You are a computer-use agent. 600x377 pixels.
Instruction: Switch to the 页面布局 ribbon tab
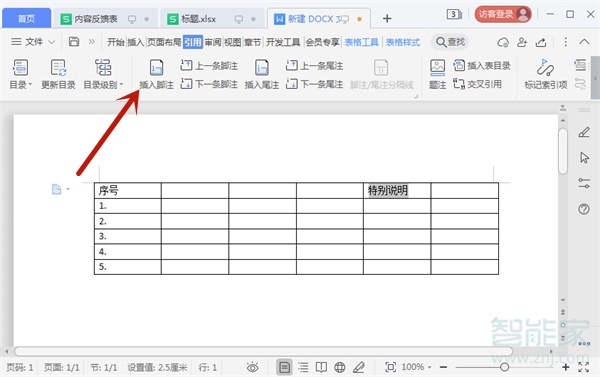click(164, 42)
